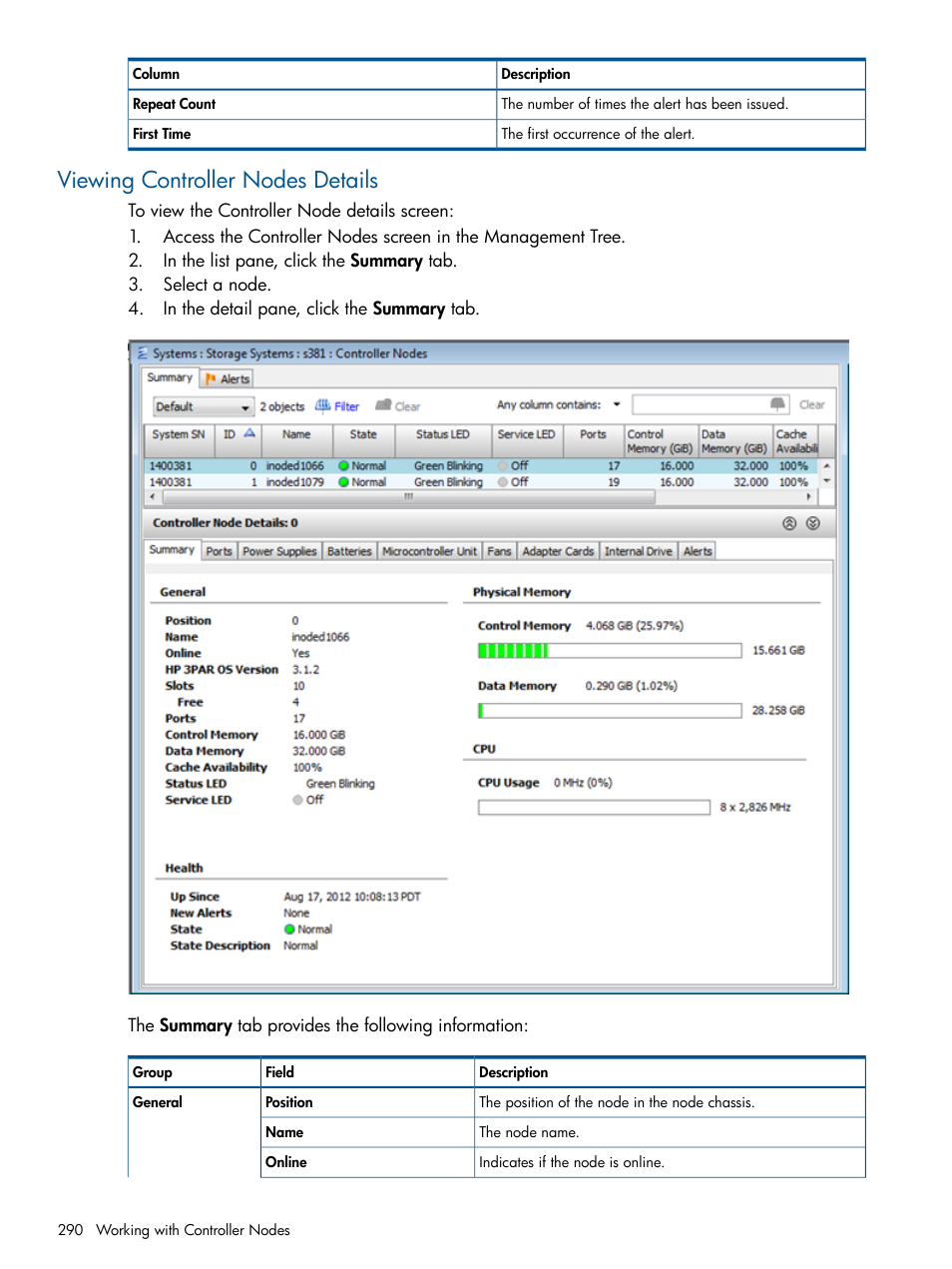Sort by Cache Availability column header
This screenshot has width=952, height=1269.
click(x=795, y=441)
